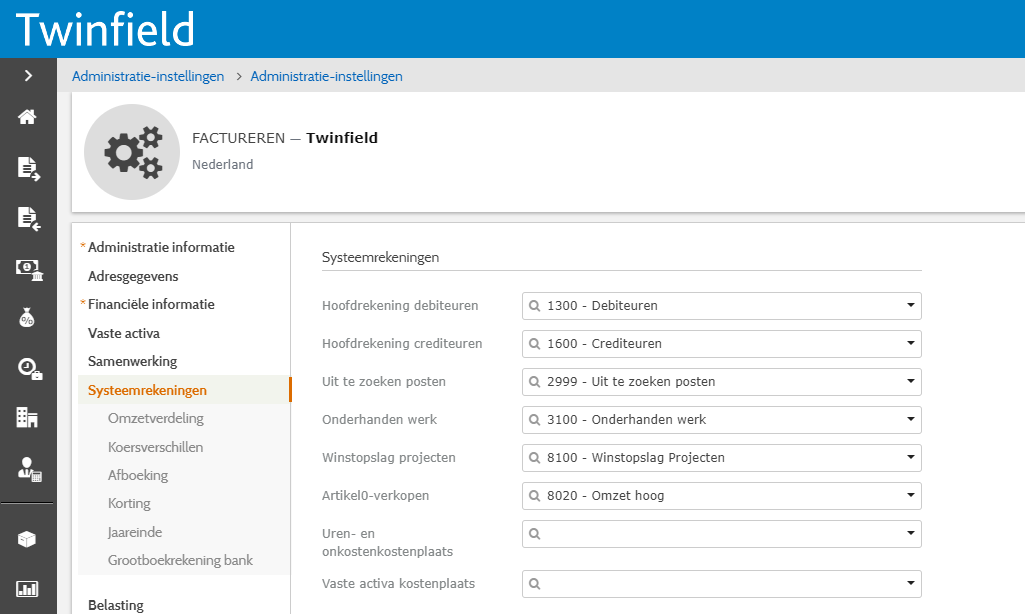Select the building icon in sidebar
This screenshot has width=1025, height=614.
(28, 418)
